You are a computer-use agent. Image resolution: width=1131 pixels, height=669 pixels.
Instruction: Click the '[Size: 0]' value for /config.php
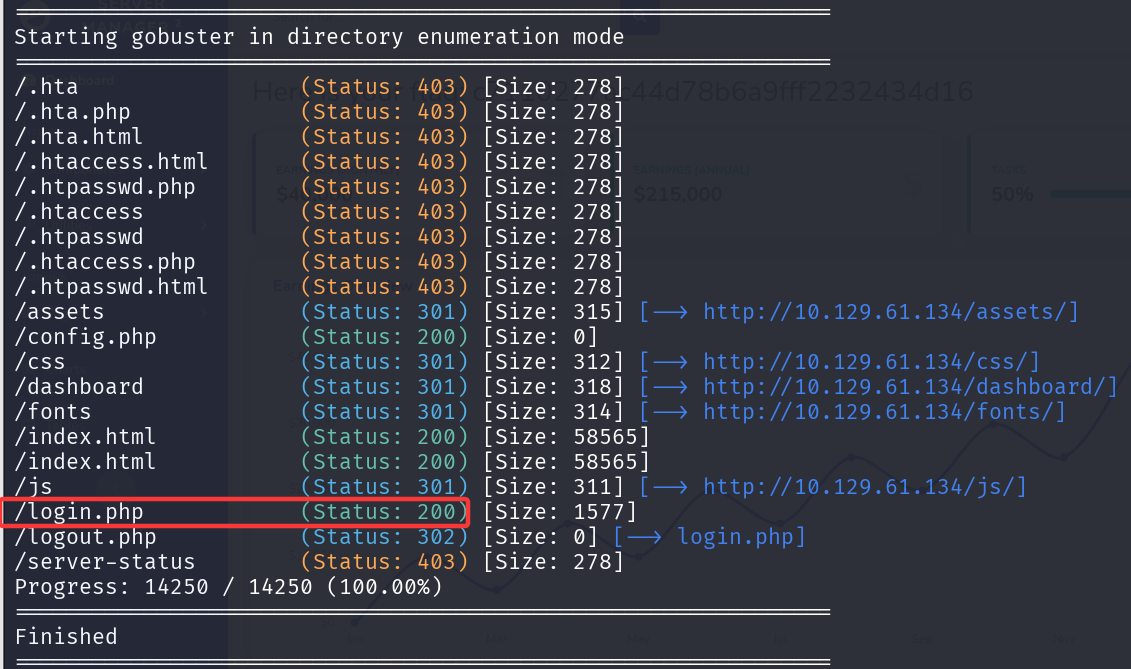click(x=540, y=337)
